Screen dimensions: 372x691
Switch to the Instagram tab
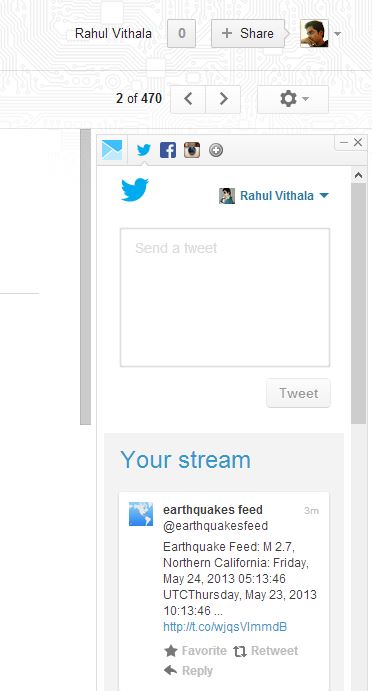pyautogui.click(x=192, y=150)
